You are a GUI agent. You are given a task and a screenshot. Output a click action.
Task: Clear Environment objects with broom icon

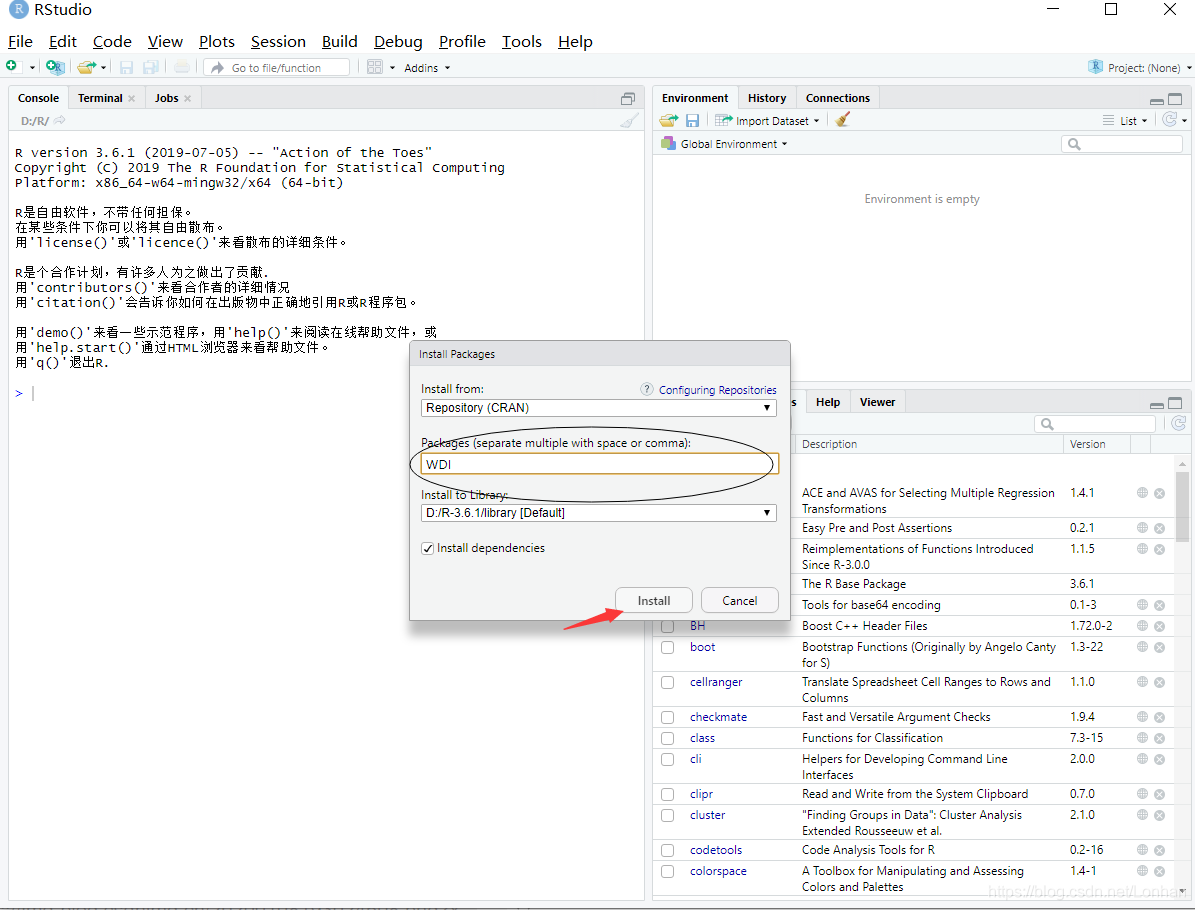pyautogui.click(x=842, y=120)
